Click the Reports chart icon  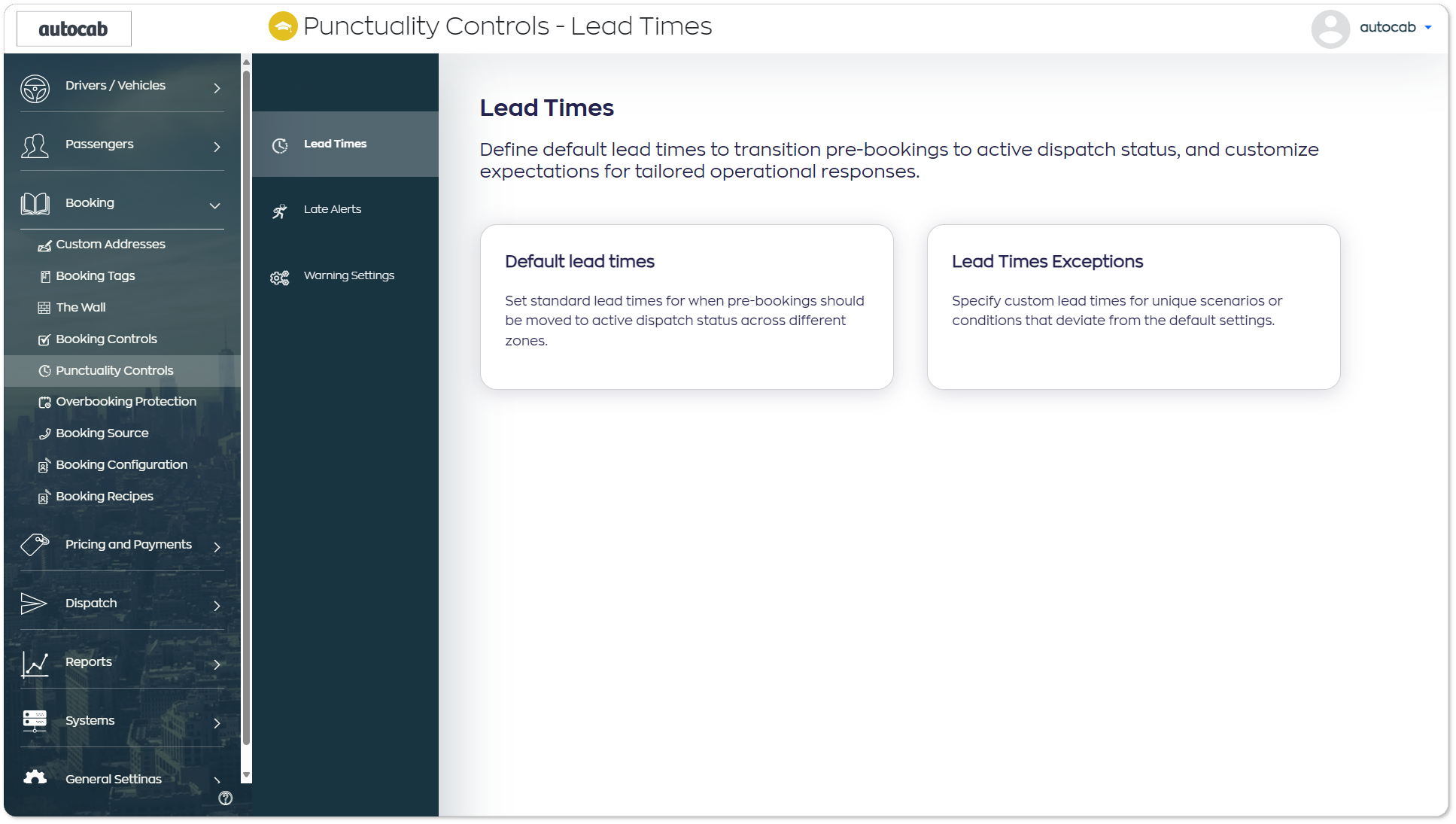[35, 664]
